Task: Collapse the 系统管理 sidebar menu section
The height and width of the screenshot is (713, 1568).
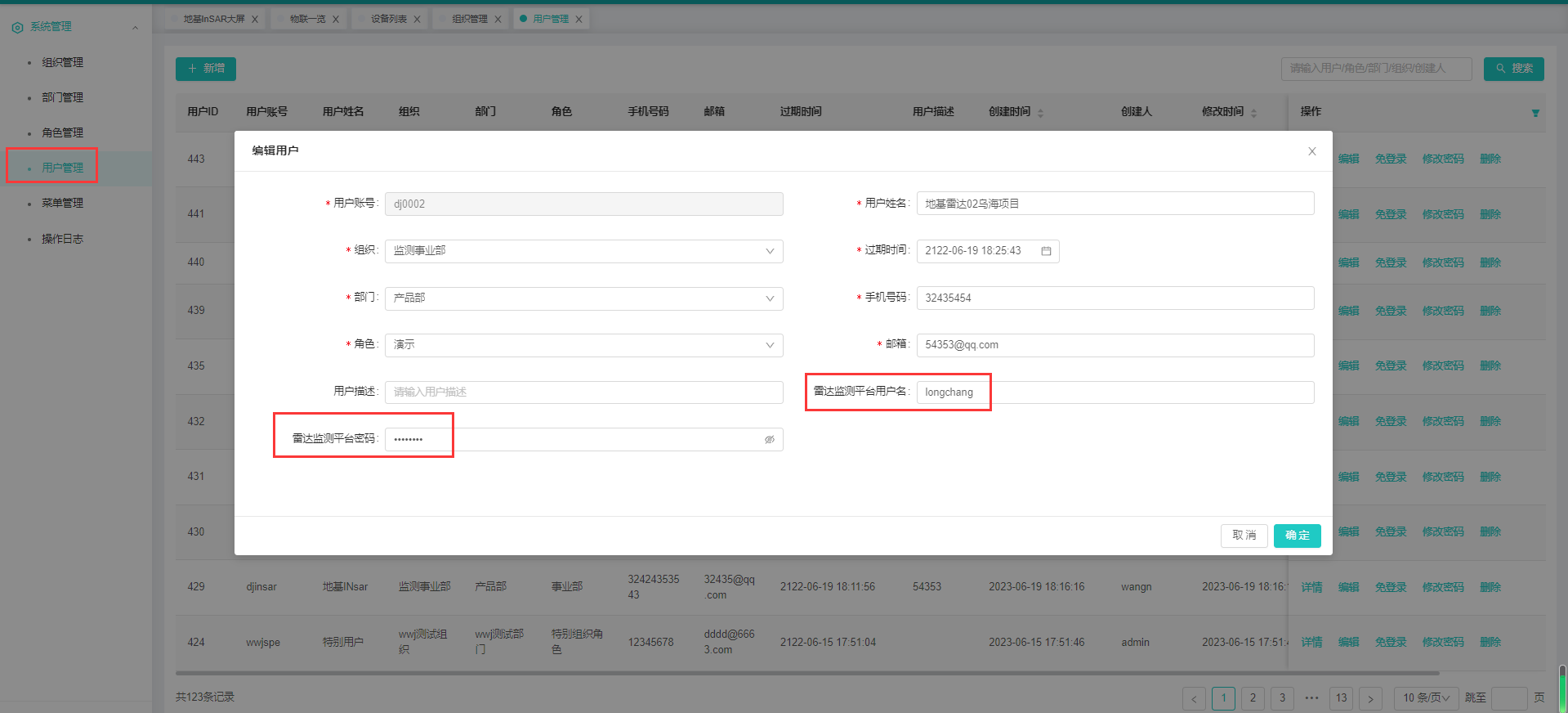Action: 135,28
